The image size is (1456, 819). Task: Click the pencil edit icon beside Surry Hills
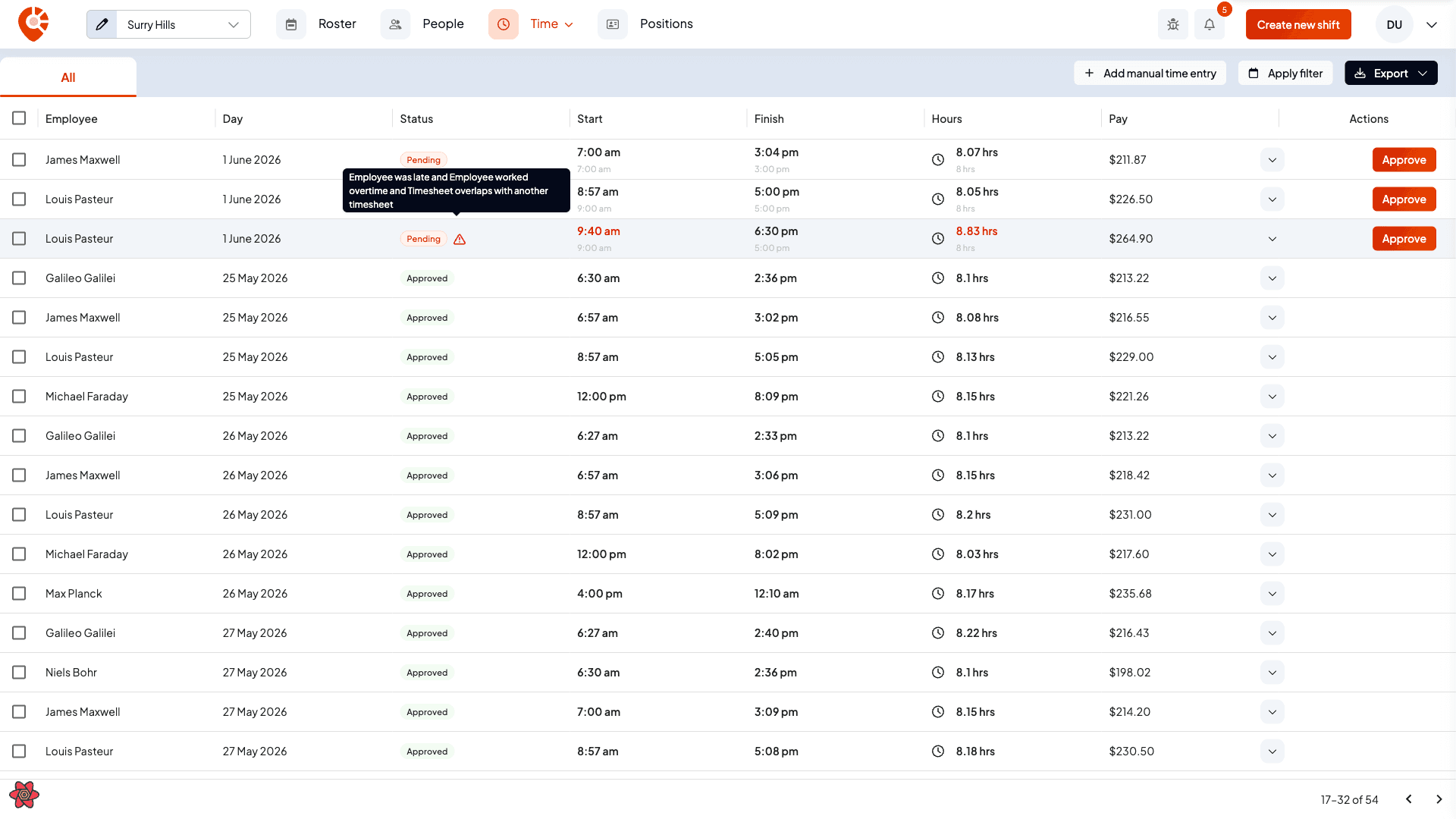click(x=102, y=24)
